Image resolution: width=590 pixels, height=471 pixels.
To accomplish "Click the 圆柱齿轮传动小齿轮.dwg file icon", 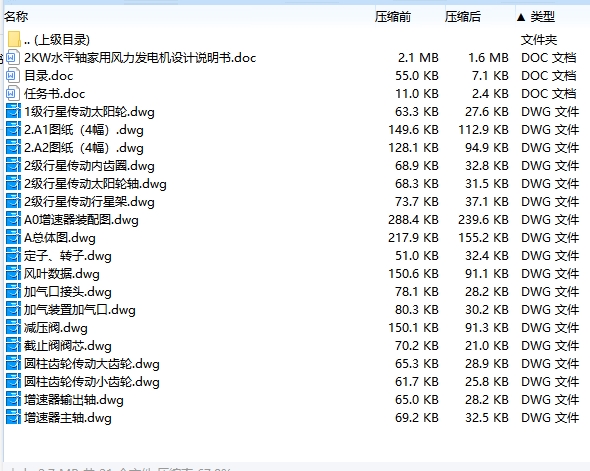I will click(14, 382).
